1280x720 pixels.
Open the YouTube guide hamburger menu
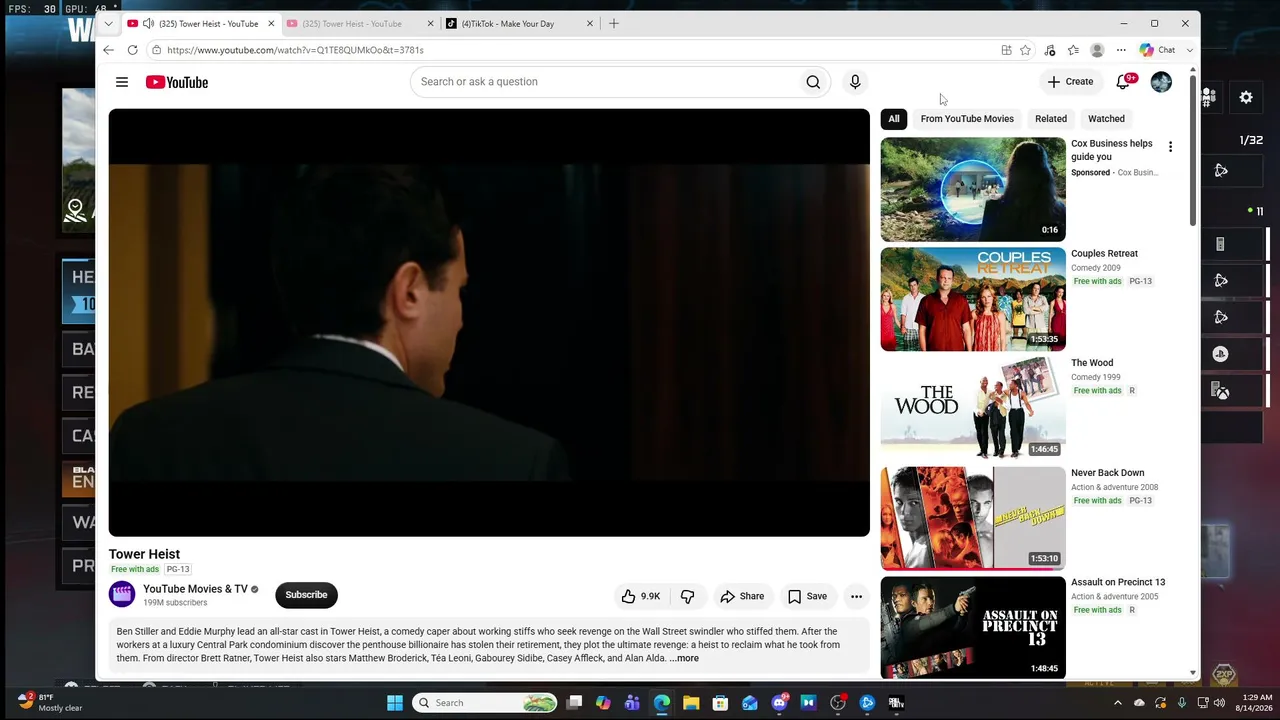pyautogui.click(x=122, y=82)
